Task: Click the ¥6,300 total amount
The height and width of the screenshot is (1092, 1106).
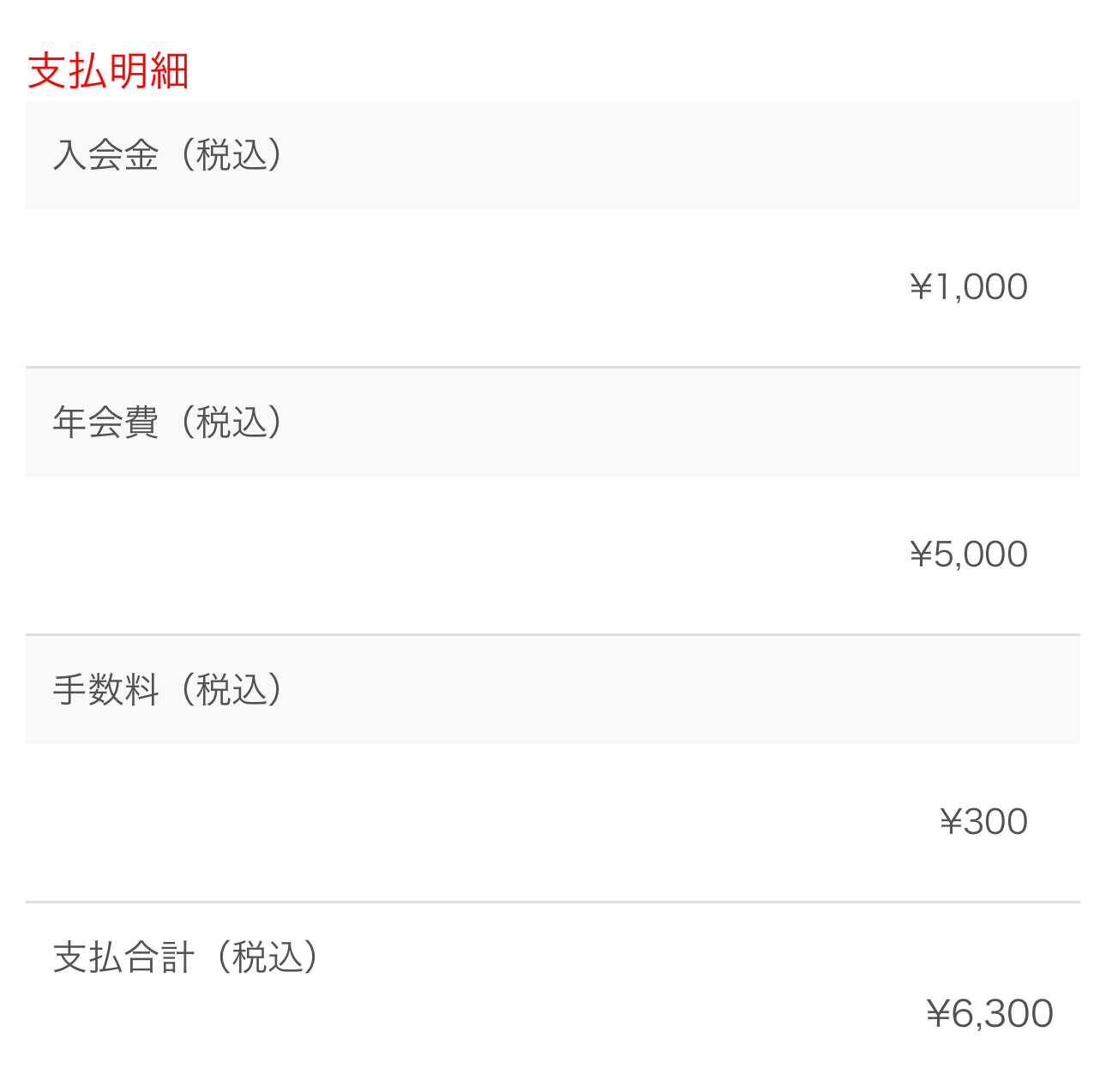Action: click(989, 1014)
